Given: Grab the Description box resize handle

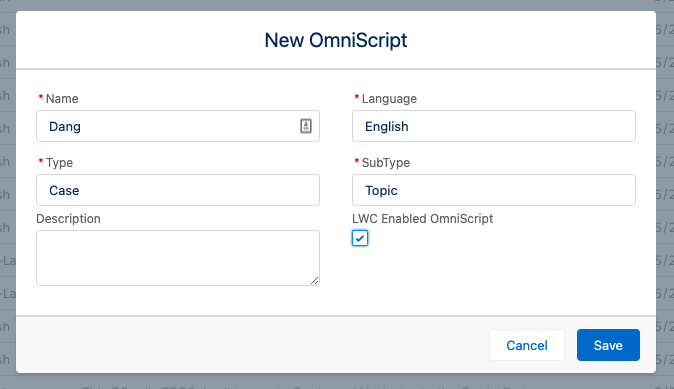Looking at the screenshot, I should tap(315, 281).
